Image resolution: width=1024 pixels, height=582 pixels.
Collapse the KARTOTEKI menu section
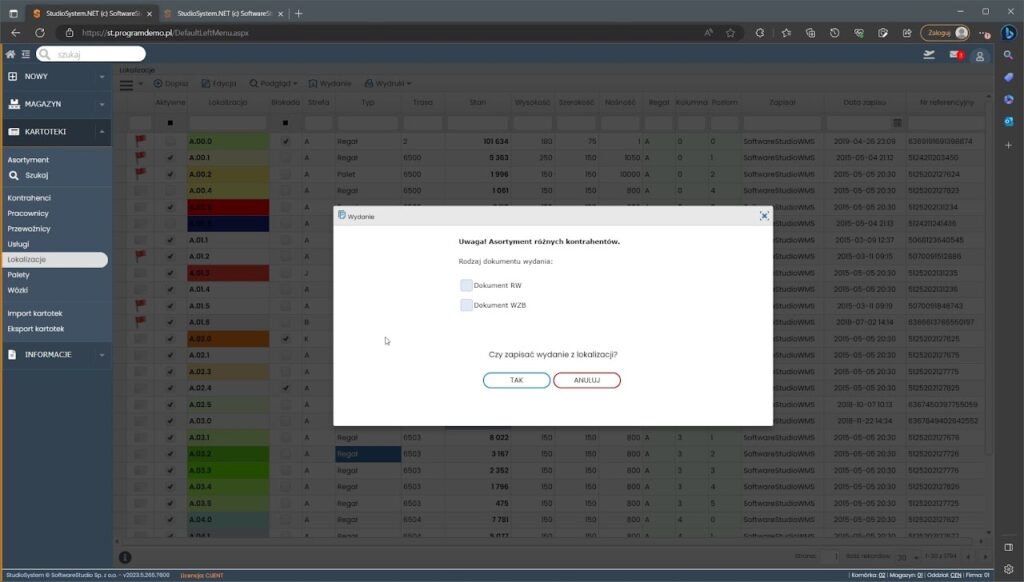pyautogui.click(x=55, y=131)
